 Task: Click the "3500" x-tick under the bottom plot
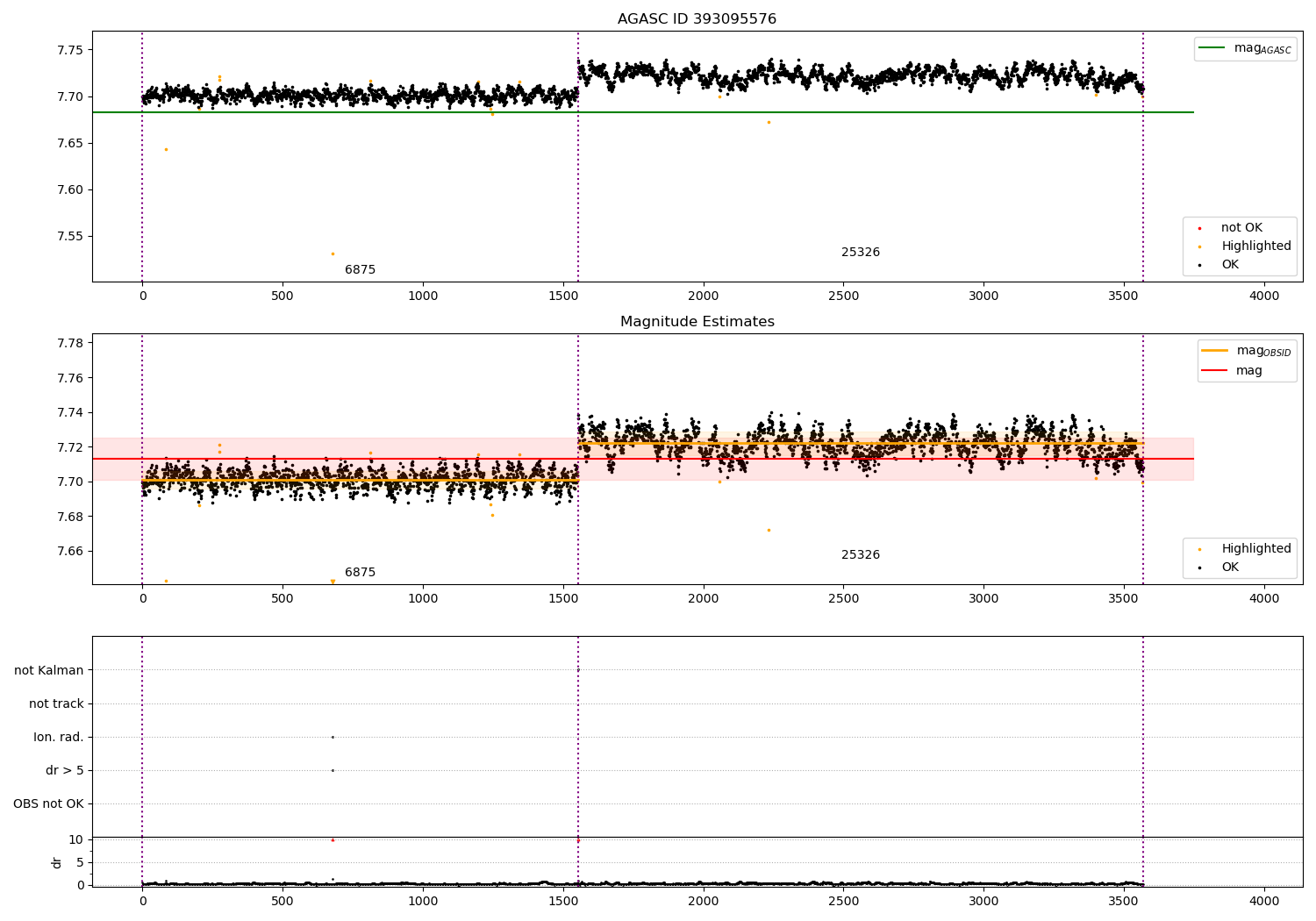point(1124,902)
